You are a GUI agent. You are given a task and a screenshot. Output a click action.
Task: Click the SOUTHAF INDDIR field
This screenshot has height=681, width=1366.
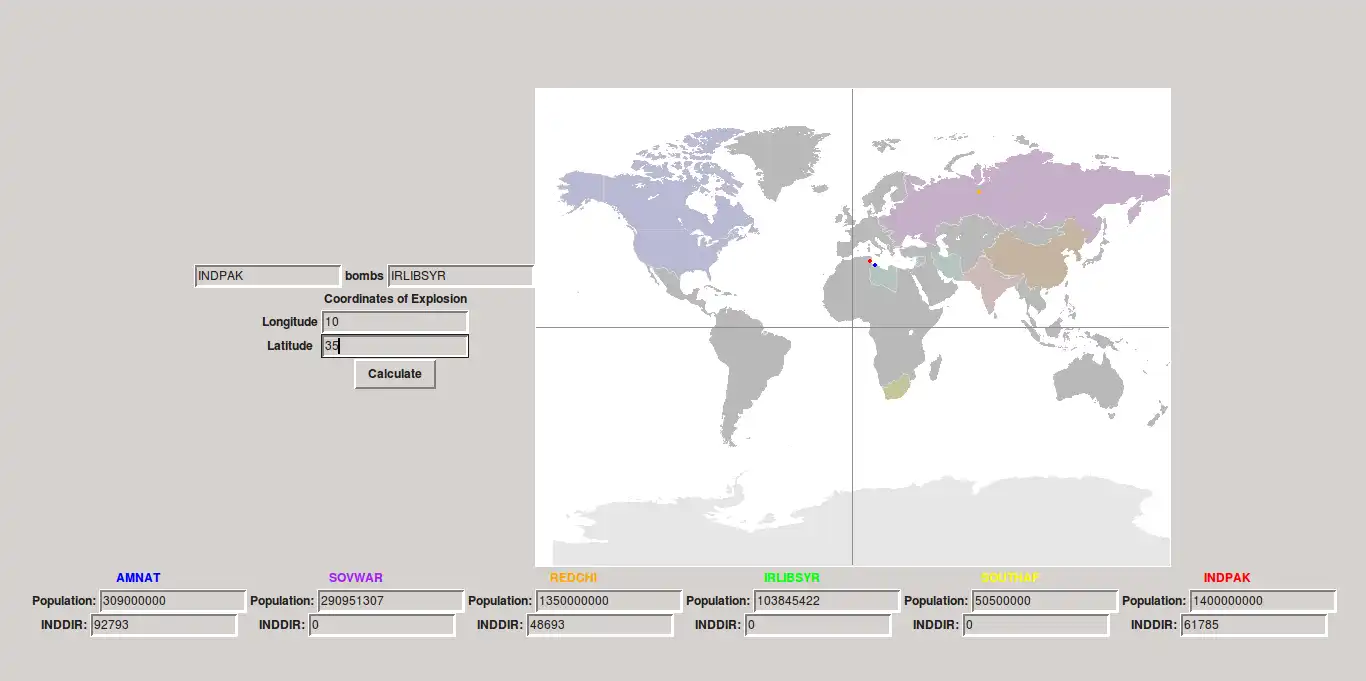pyautogui.click(x=1036, y=625)
